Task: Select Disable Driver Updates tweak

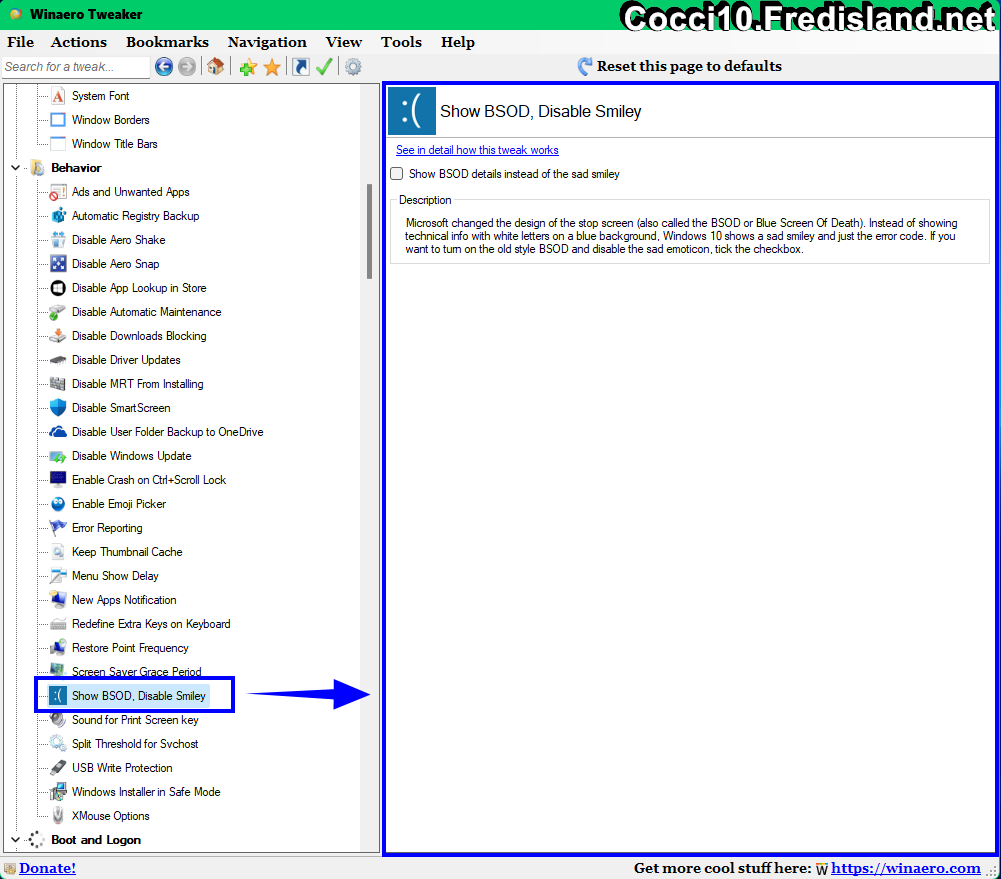Action: pos(126,360)
